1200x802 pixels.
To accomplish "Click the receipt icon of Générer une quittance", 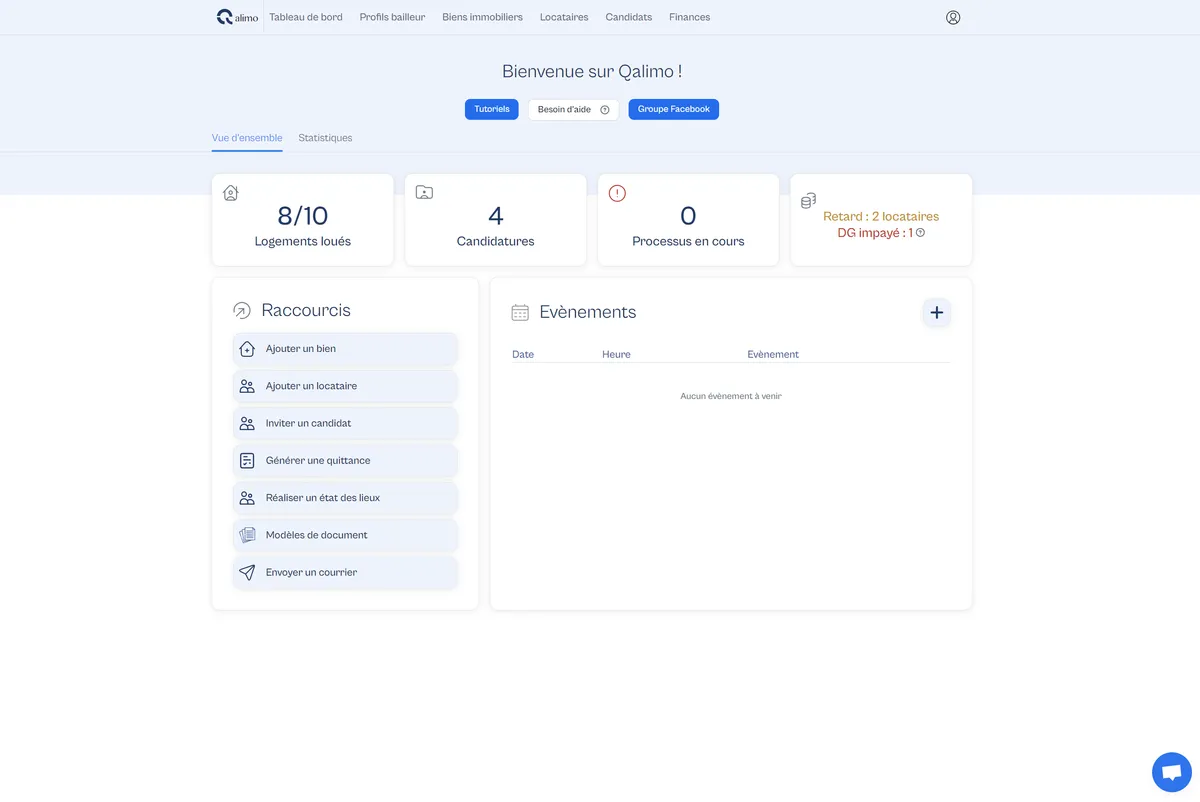I will point(247,461).
